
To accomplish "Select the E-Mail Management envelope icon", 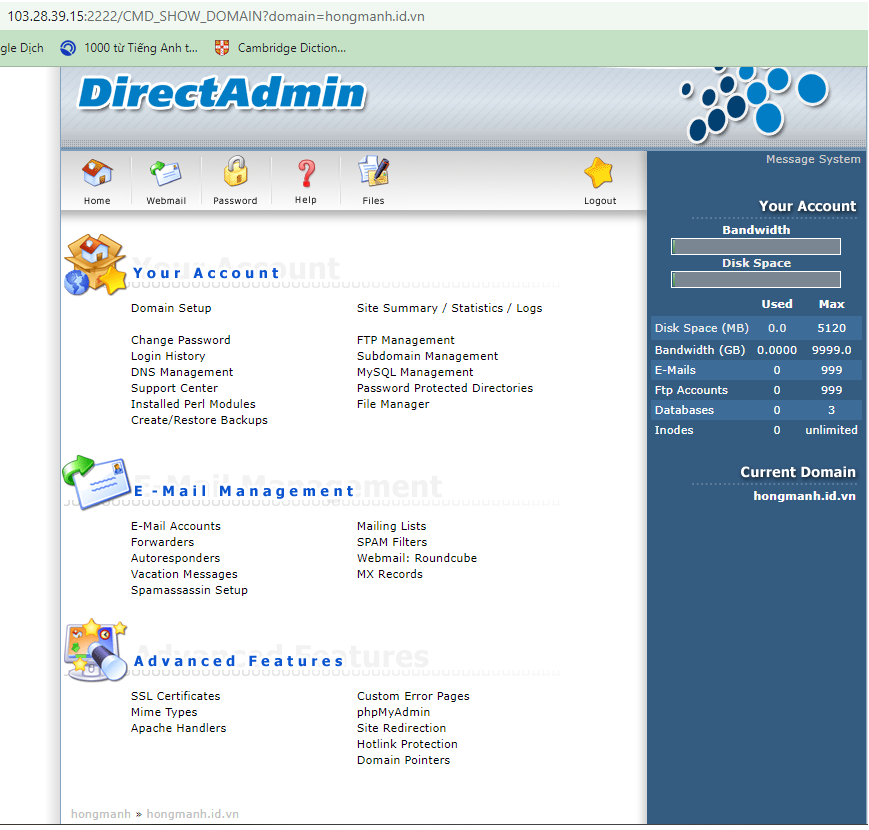I will (96, 482).
